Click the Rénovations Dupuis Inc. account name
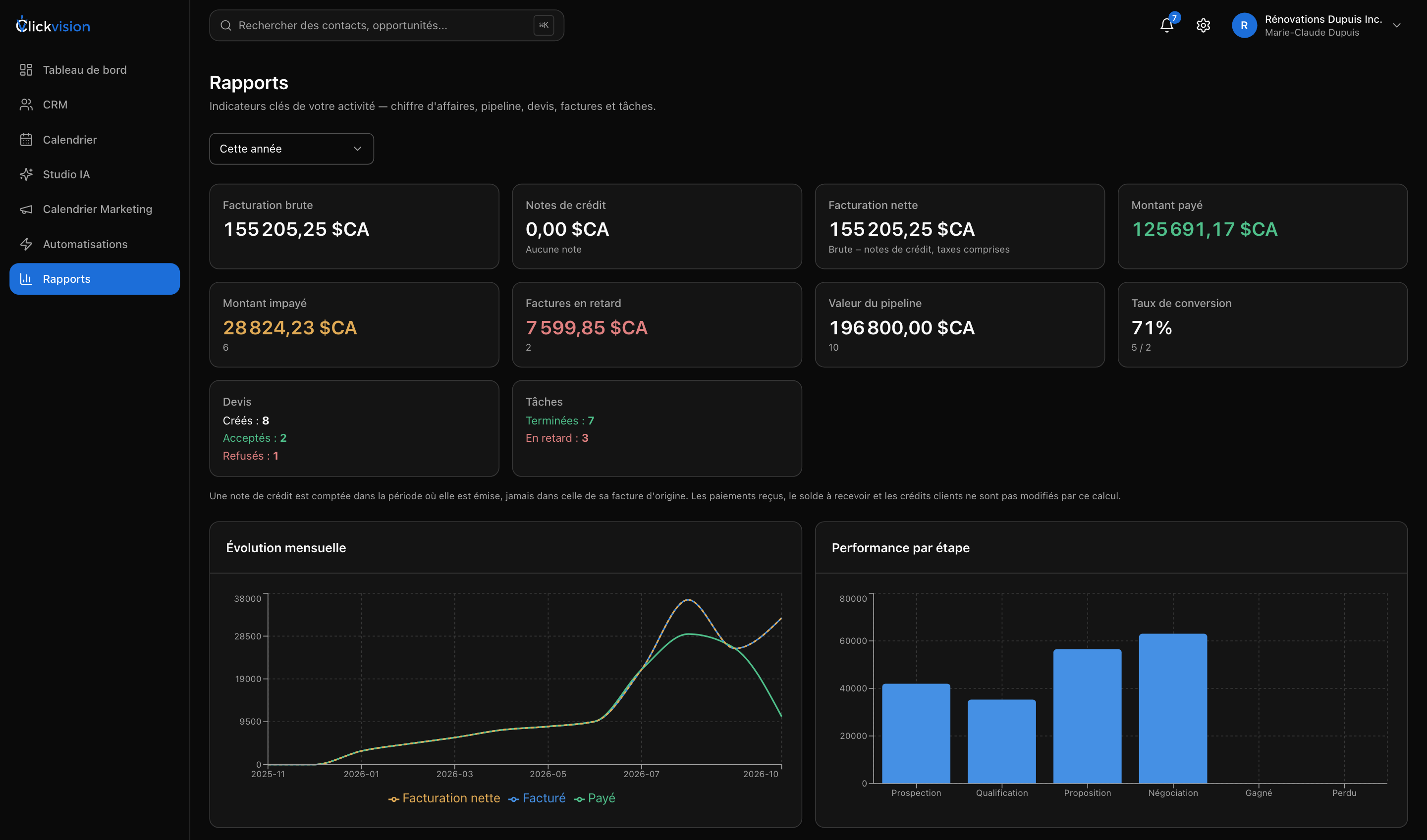 pyautogui.click(x=1323, y=19)
